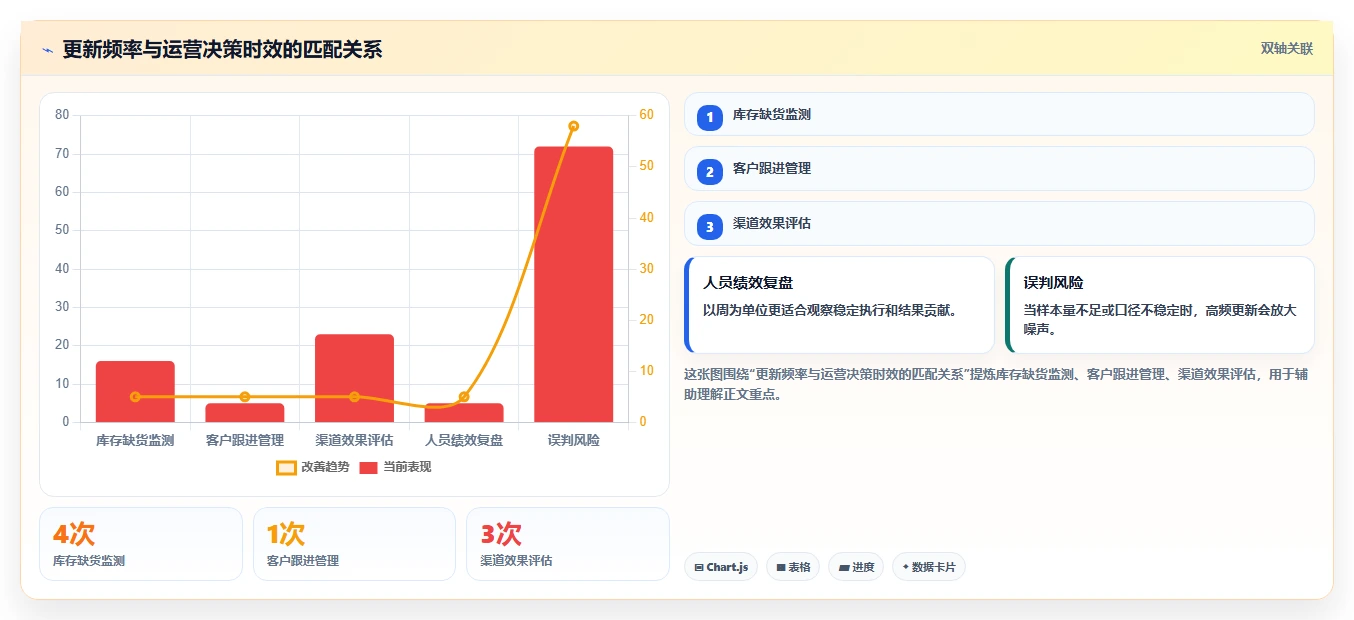This screenshot has width=1354, height=620.
Task: Click the 当前表现 legend label
Action: coord(407,467)
